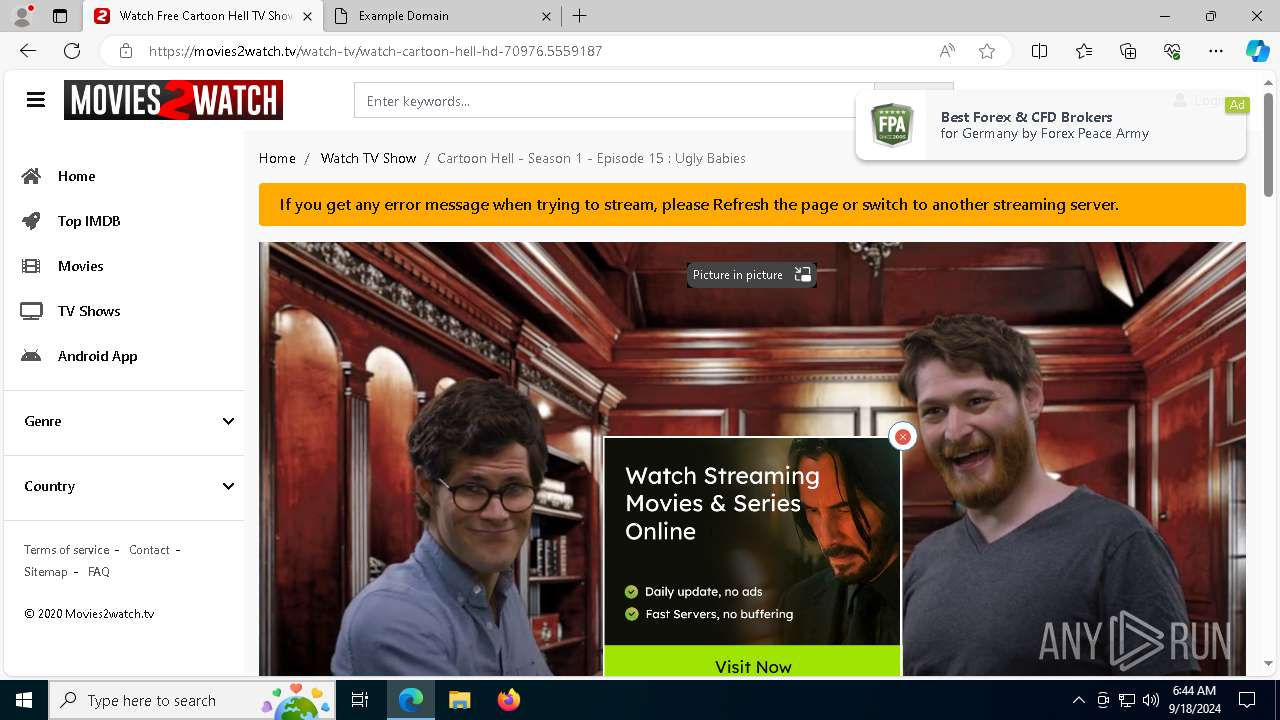The image size is (1280, 720).
Task: Select the Watch Free Cartoon Hell tab
Action: pos(204,16)
